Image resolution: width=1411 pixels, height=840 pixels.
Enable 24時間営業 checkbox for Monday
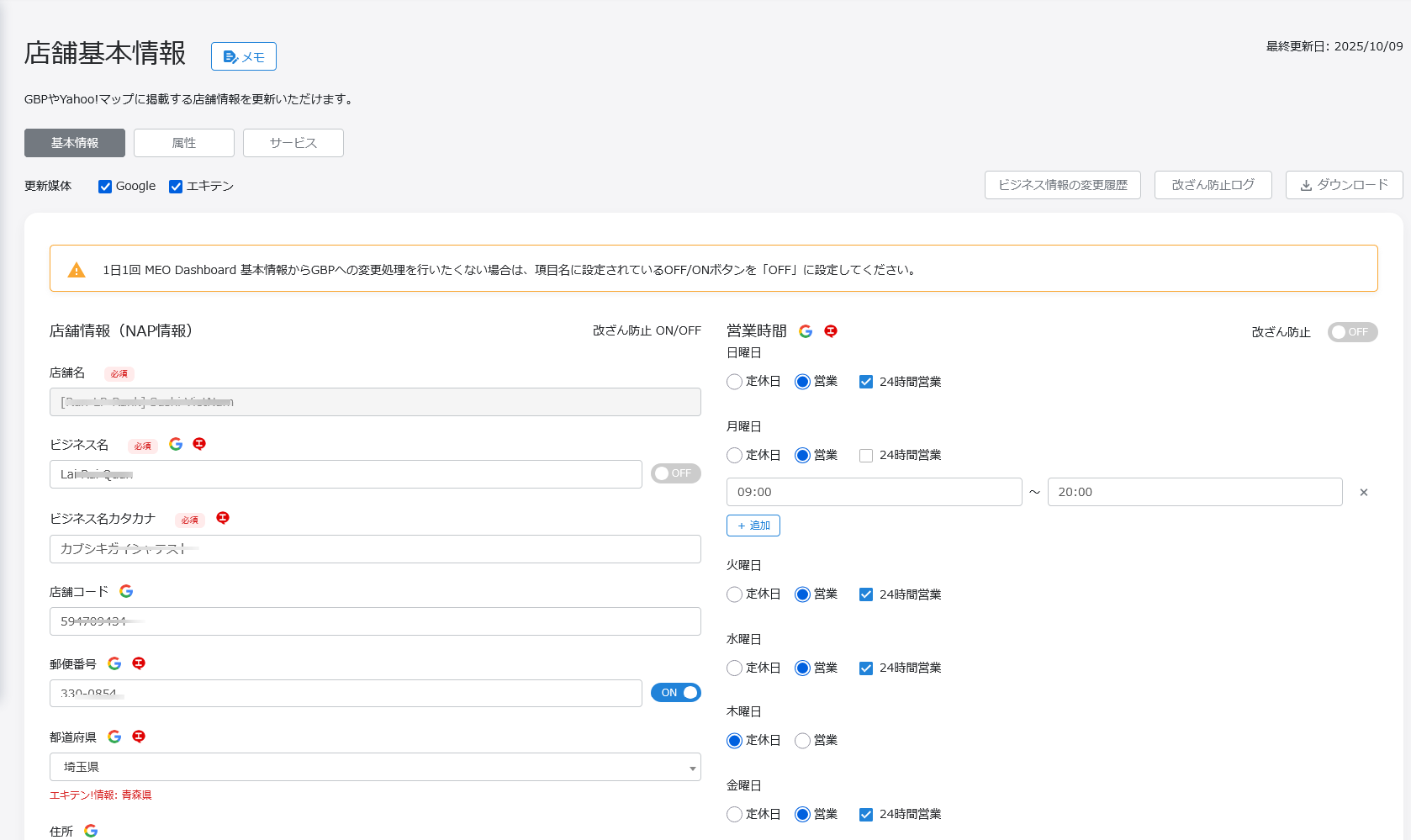[866, 456]
